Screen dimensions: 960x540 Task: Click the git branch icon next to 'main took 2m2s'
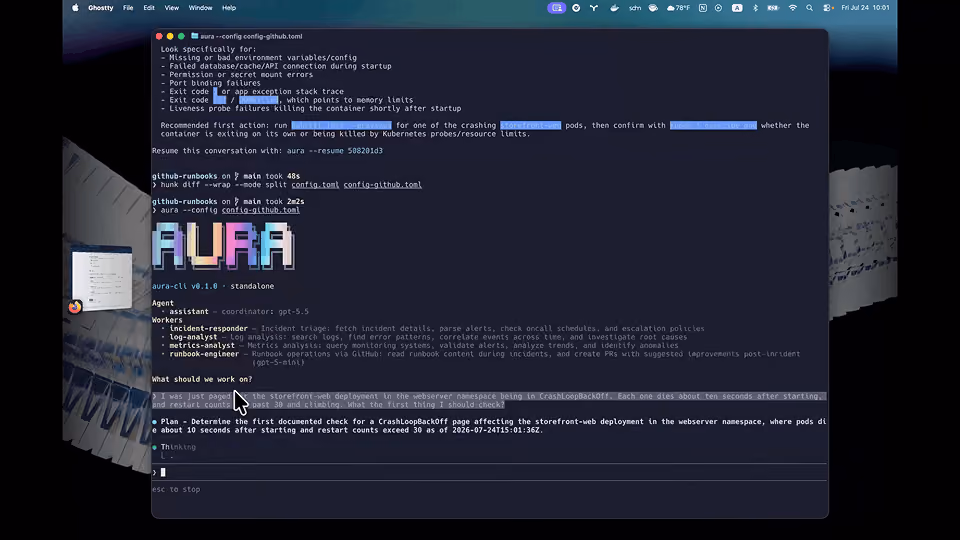pyautogui.click(x=236, y=201)
